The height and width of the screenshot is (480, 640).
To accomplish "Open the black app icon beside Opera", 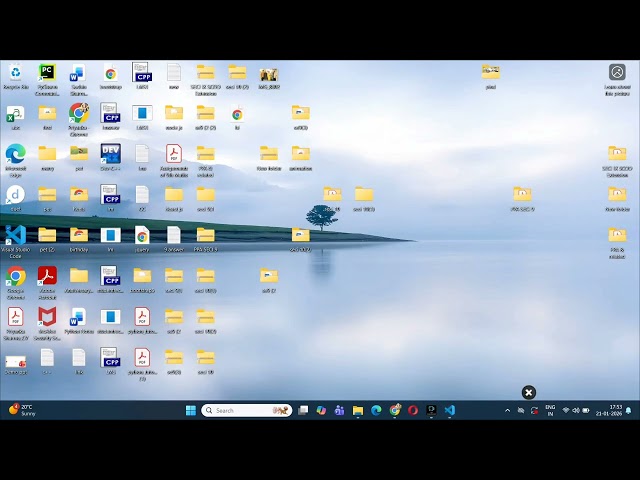I will (431, 410).
